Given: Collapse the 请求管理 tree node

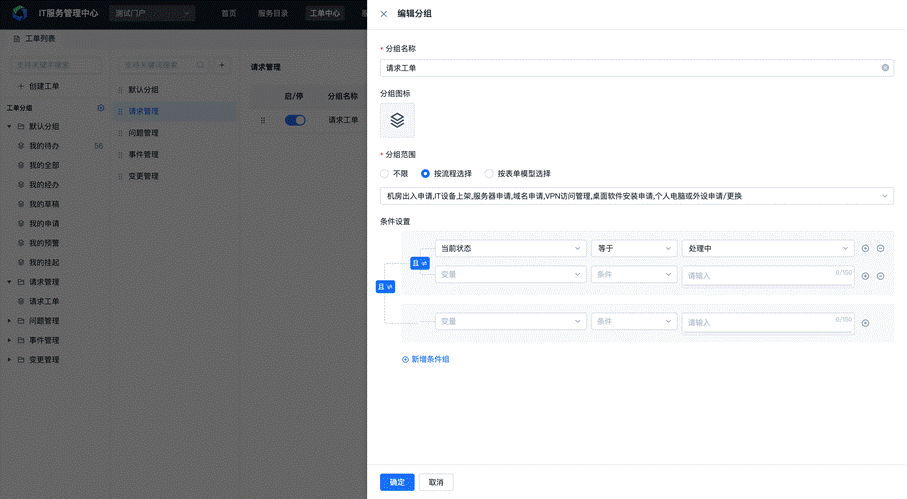Looking at the screenshot, I should pyautogui.click(x=9, y=282).
